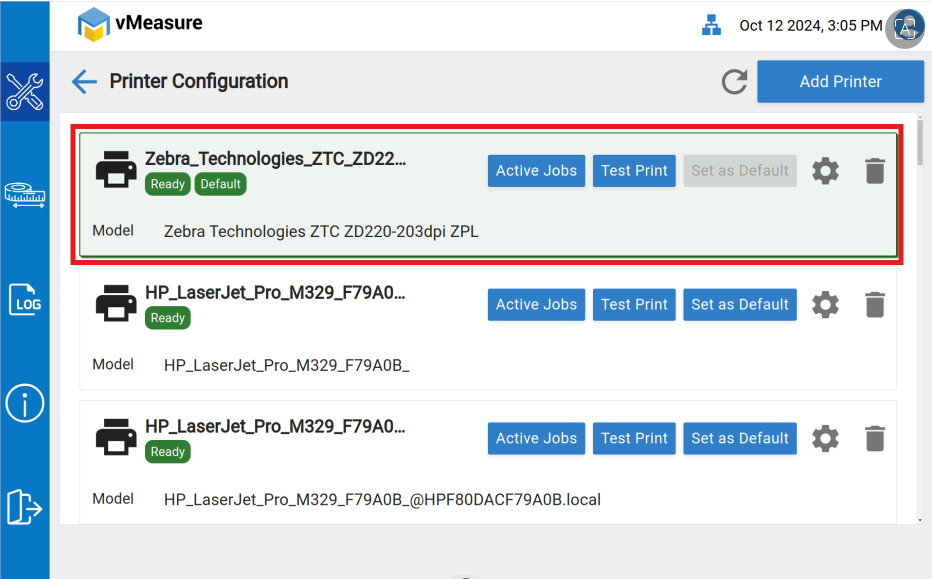Open the info circle sidebar icon
Viewport: 932px width, 579px height.
(x=25, y=403)
